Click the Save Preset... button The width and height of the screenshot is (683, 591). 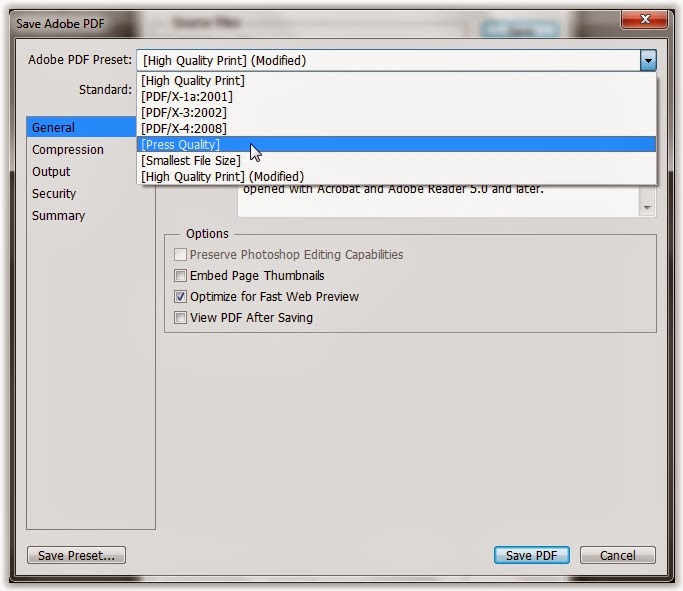tap(76, 555)
